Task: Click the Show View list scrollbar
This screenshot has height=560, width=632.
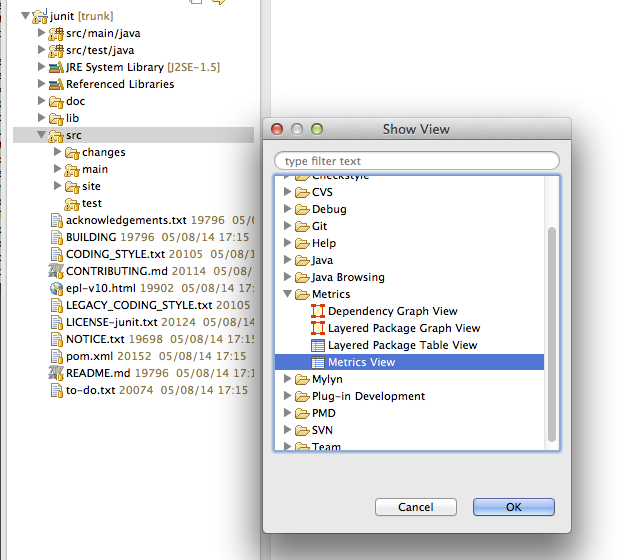Action: tap(551, 330)
